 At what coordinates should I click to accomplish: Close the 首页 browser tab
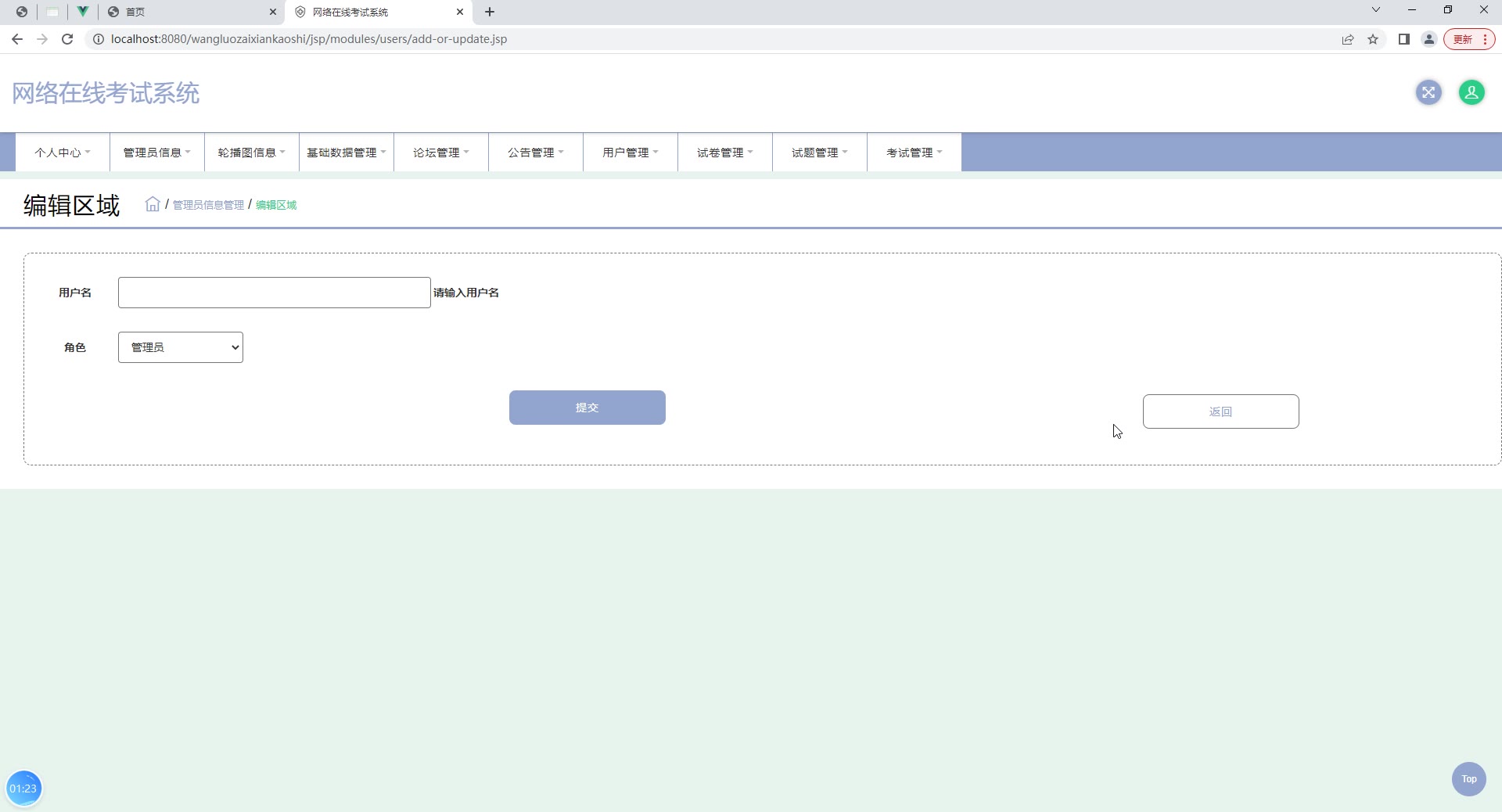pos(273,12)
